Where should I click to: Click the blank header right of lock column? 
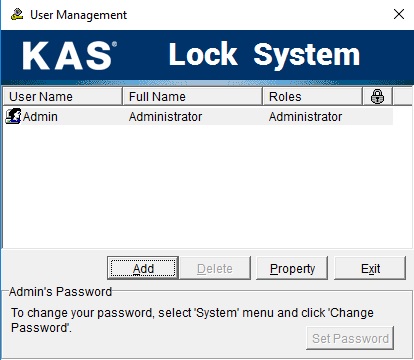[402, 97]
